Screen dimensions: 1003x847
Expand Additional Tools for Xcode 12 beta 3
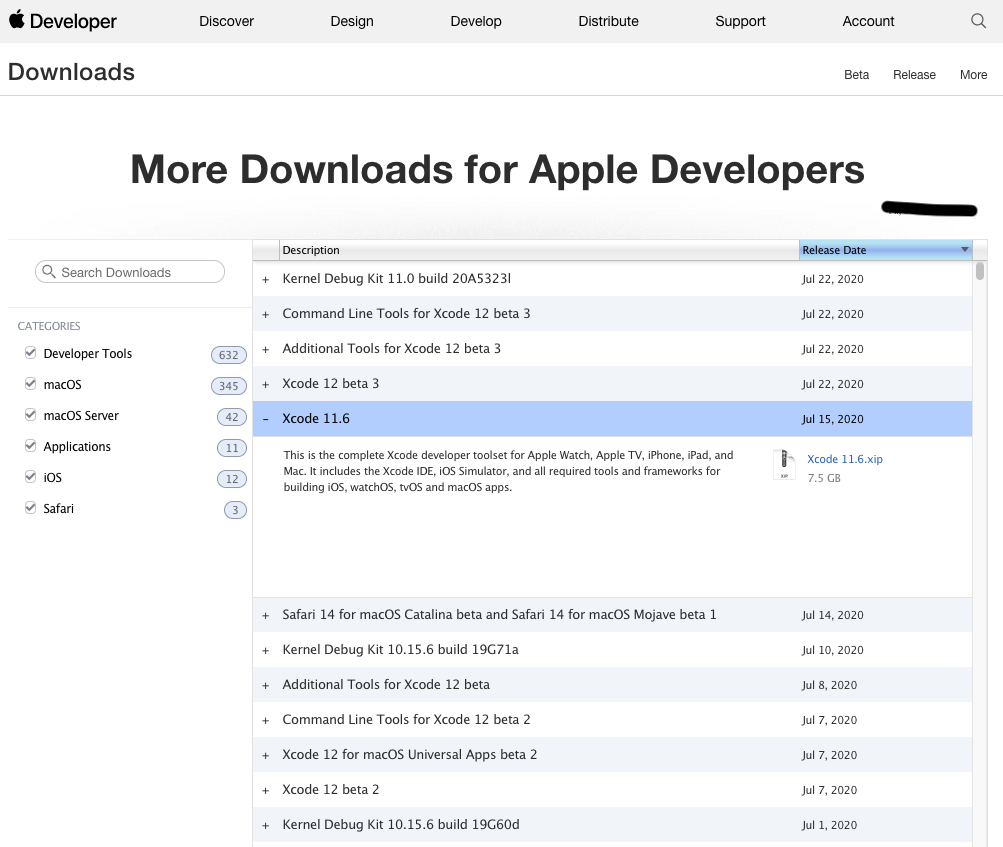click(265, 350)
